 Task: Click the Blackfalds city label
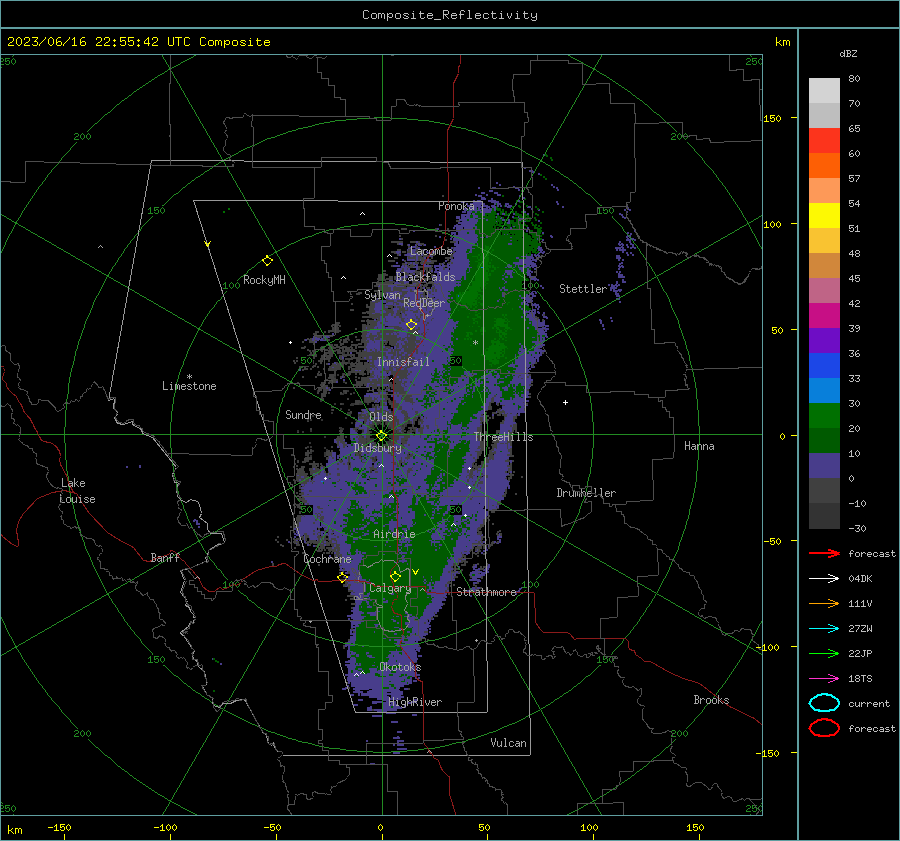tap(425, 277)
